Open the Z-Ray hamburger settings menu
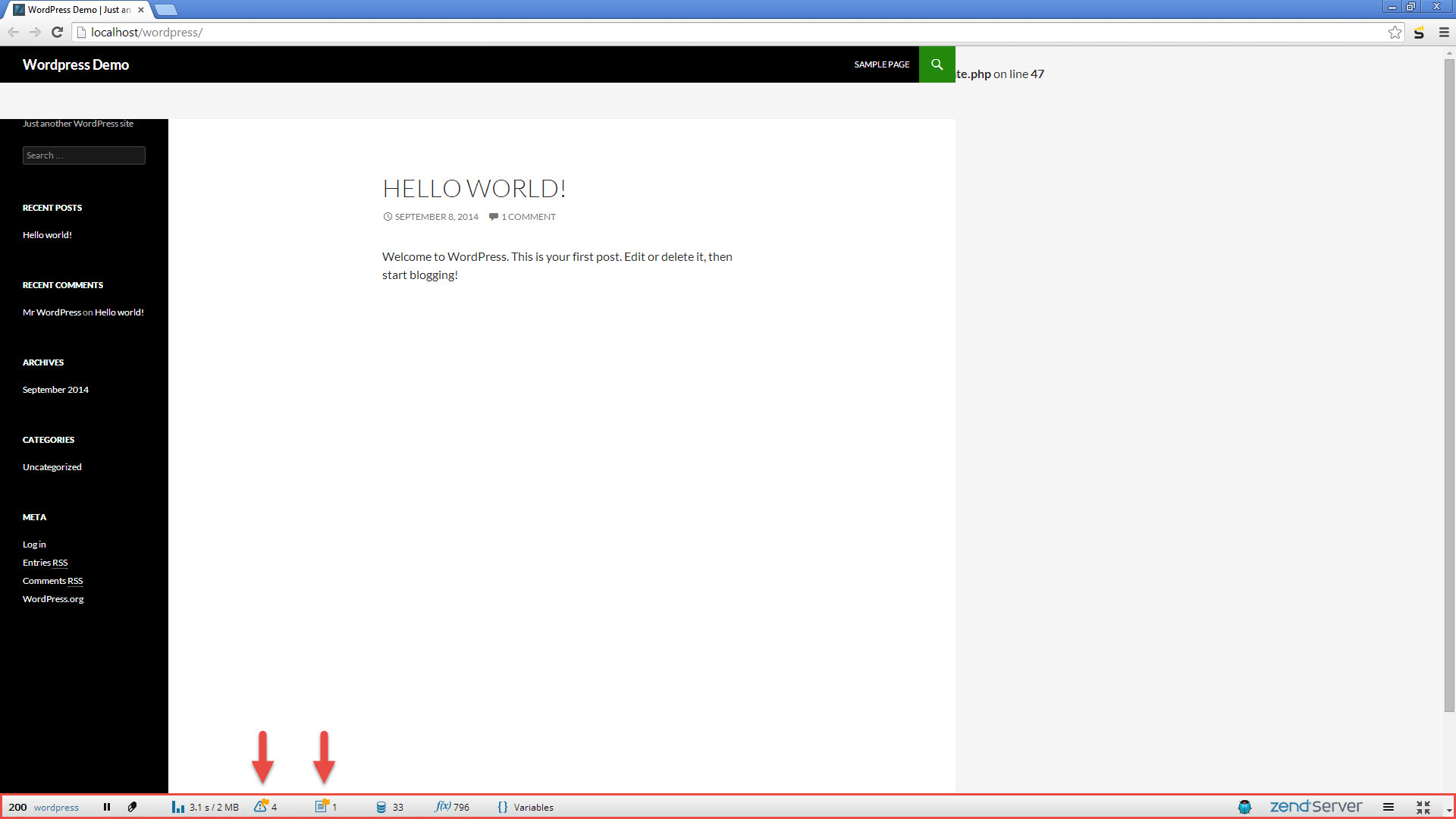Viewport: 1456px width, 819px height. (1388, 807)
